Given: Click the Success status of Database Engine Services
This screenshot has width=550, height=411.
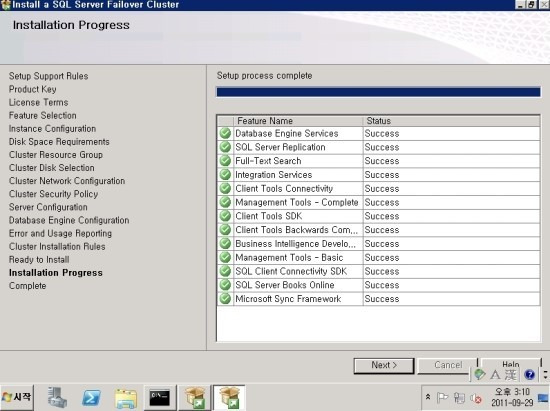Looking at the screenshot, I should pyautogui.click(x=382, y=134).
